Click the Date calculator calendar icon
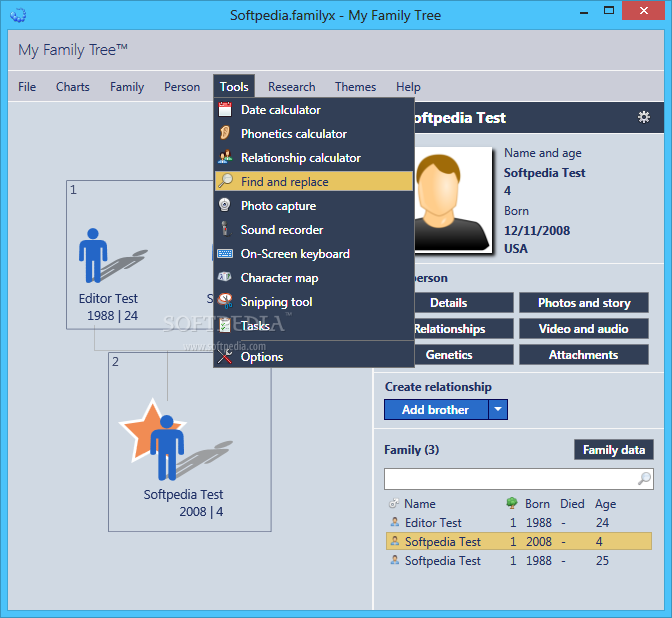This screenshot has width=672, height=618. click(225, 109)
